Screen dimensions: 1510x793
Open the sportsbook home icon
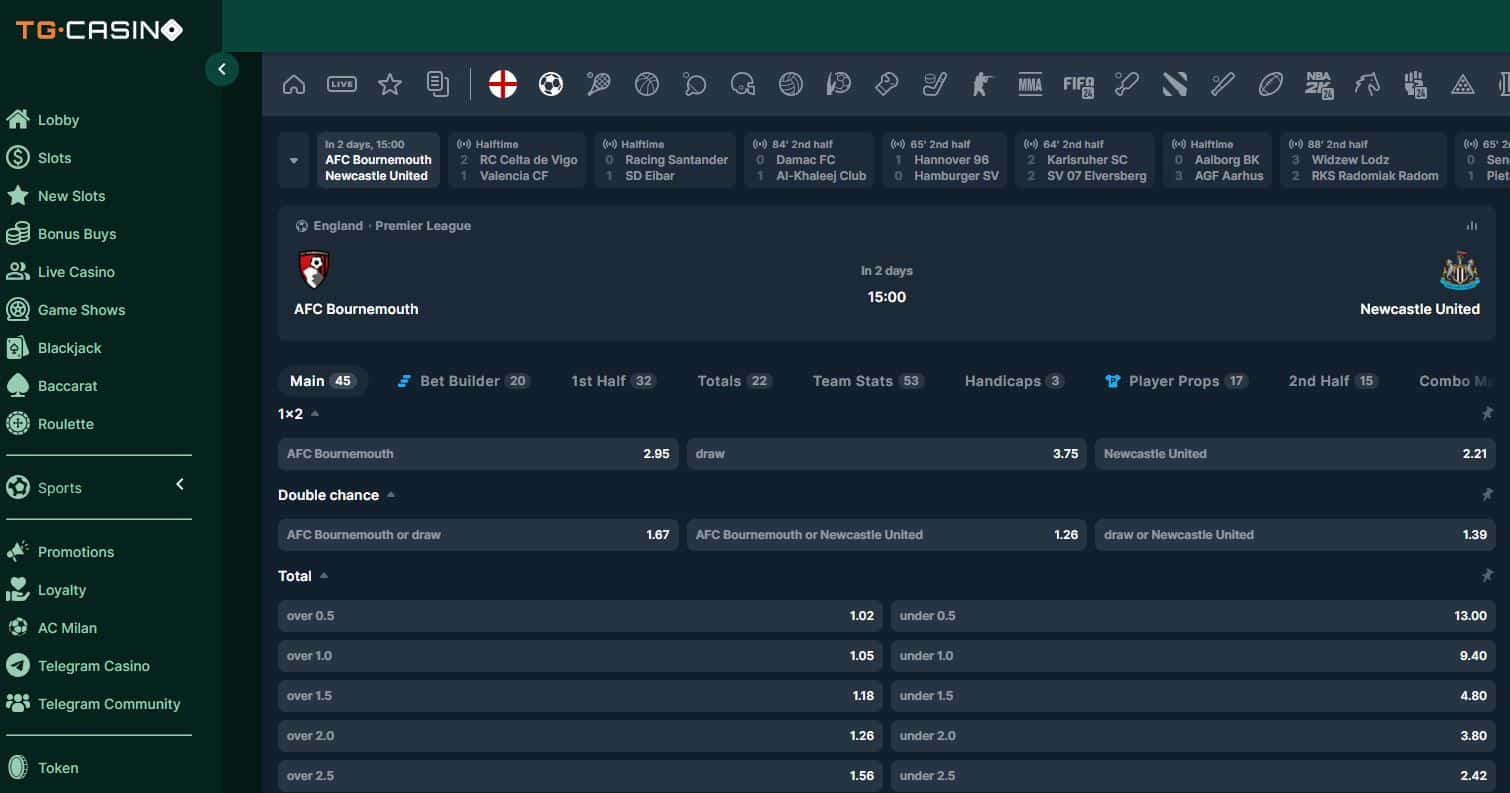tap(294, 85)
